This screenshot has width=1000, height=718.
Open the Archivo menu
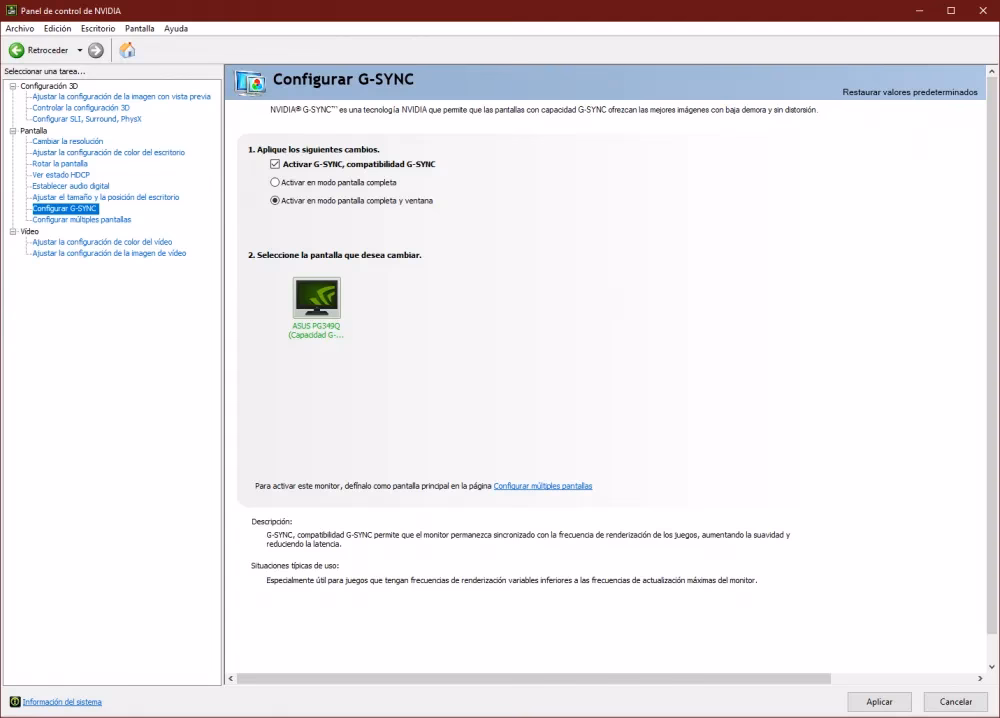20,29
